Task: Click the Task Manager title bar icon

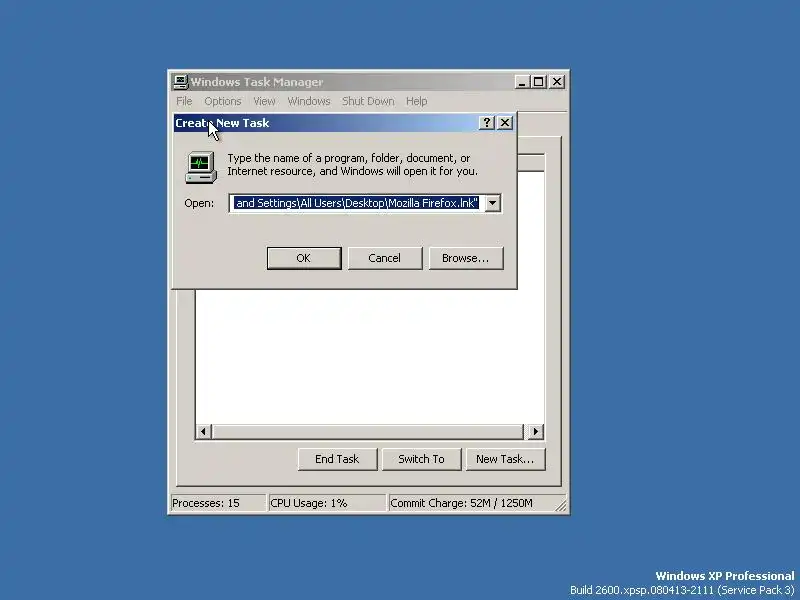Action: click(x=180, y=82)
